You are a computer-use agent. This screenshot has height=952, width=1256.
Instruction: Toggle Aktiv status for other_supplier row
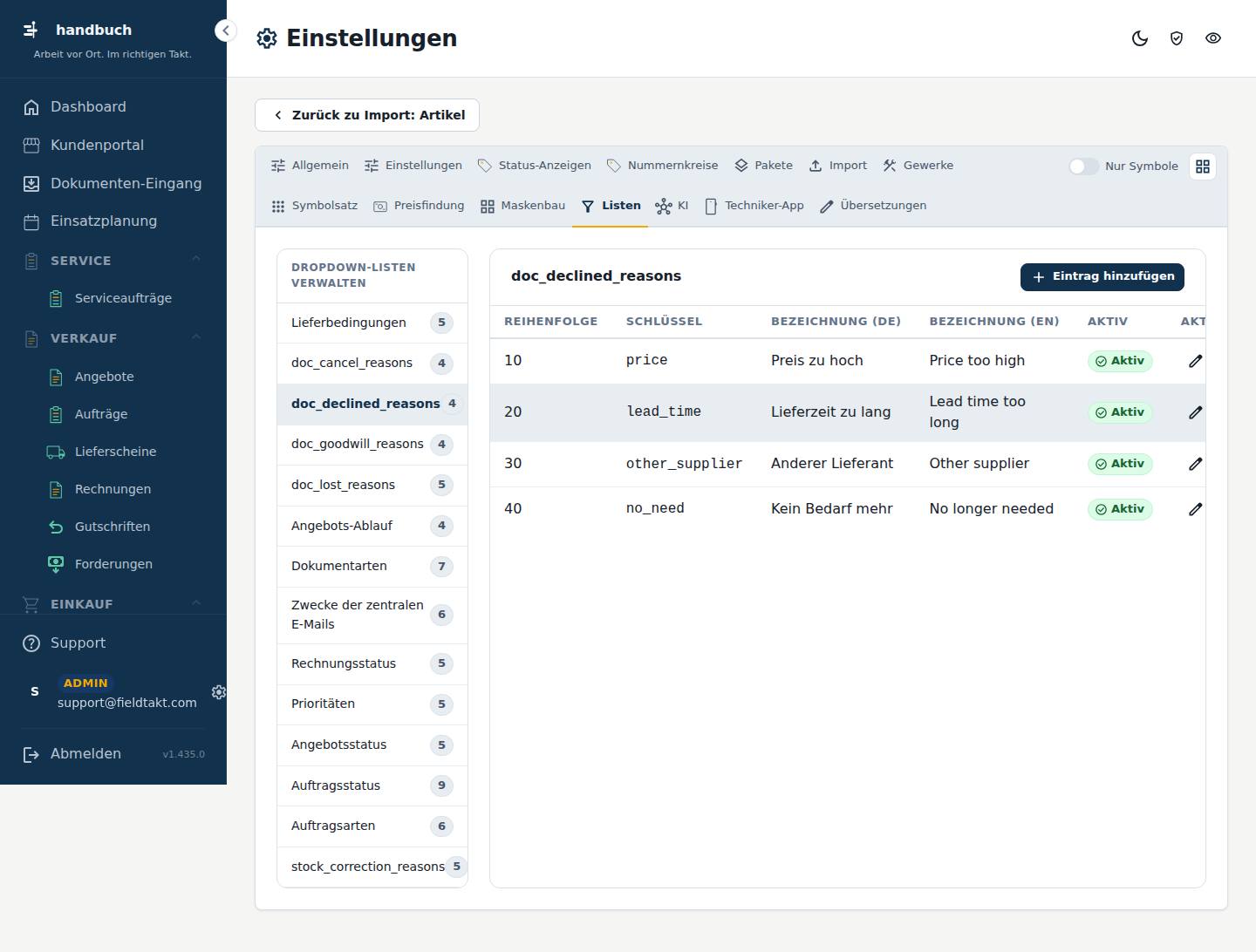point(1120,464)
